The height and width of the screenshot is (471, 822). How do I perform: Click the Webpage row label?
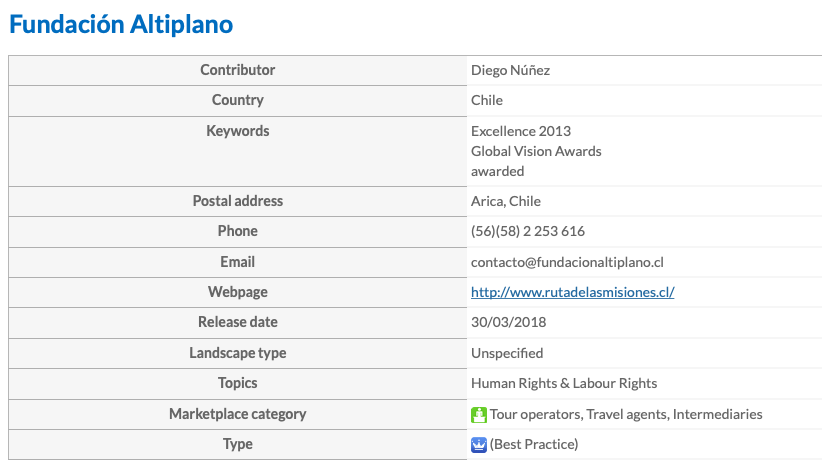(237, 292)
